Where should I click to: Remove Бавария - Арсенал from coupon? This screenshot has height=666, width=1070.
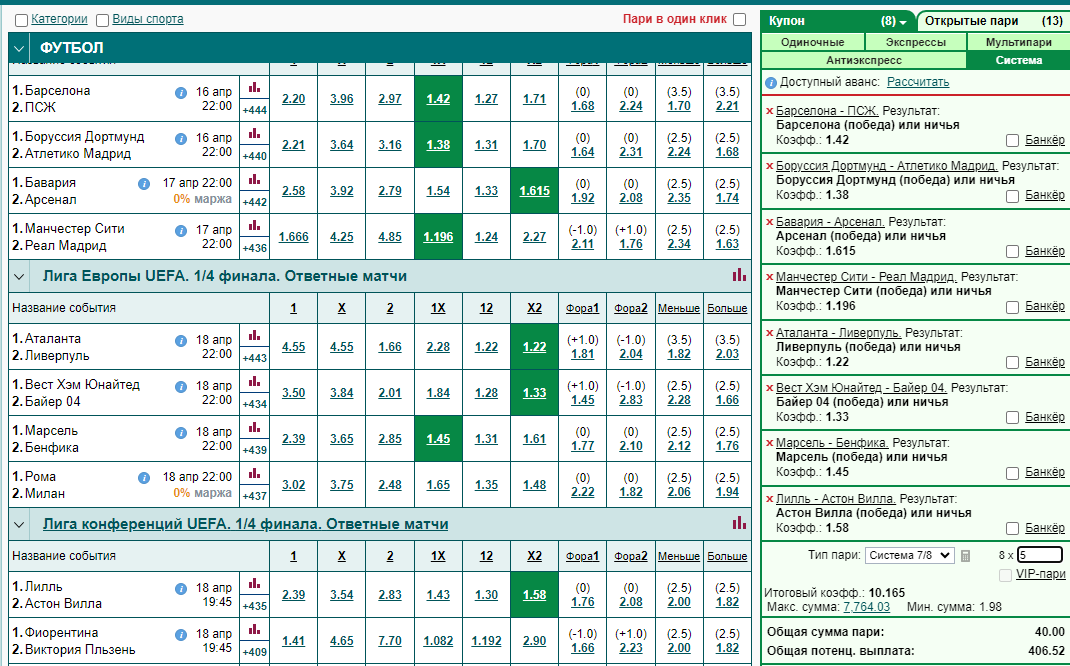[770, 222]
